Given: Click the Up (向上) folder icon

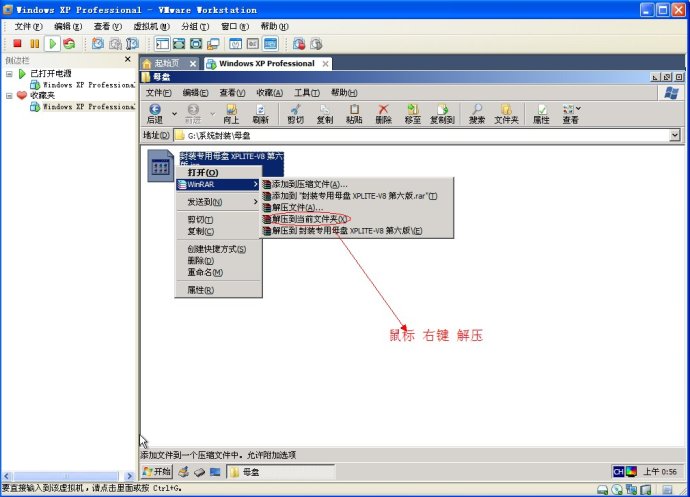Looking at the screenshot, I should 231,114.
